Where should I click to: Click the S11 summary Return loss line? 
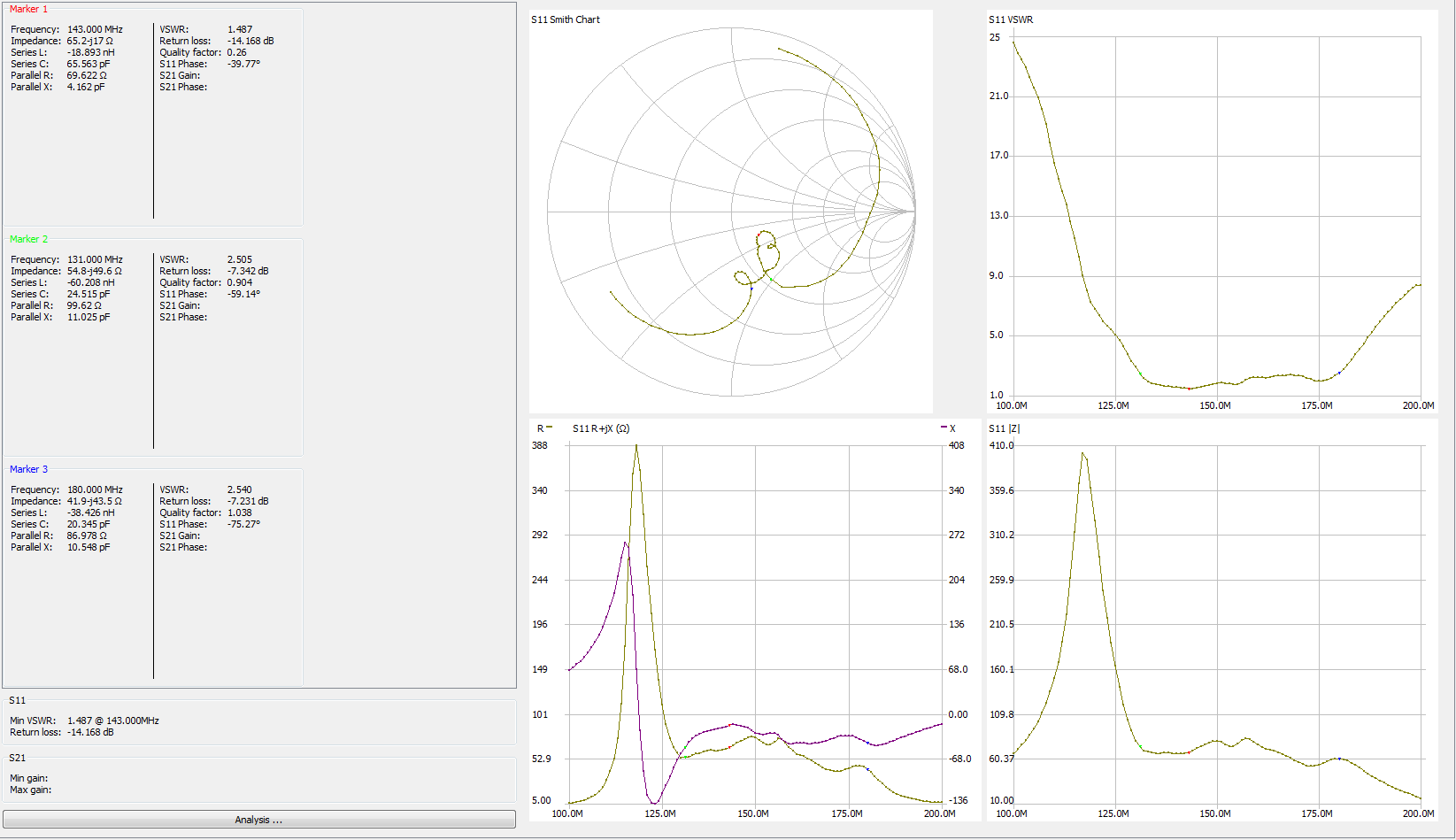pos(62,732)
